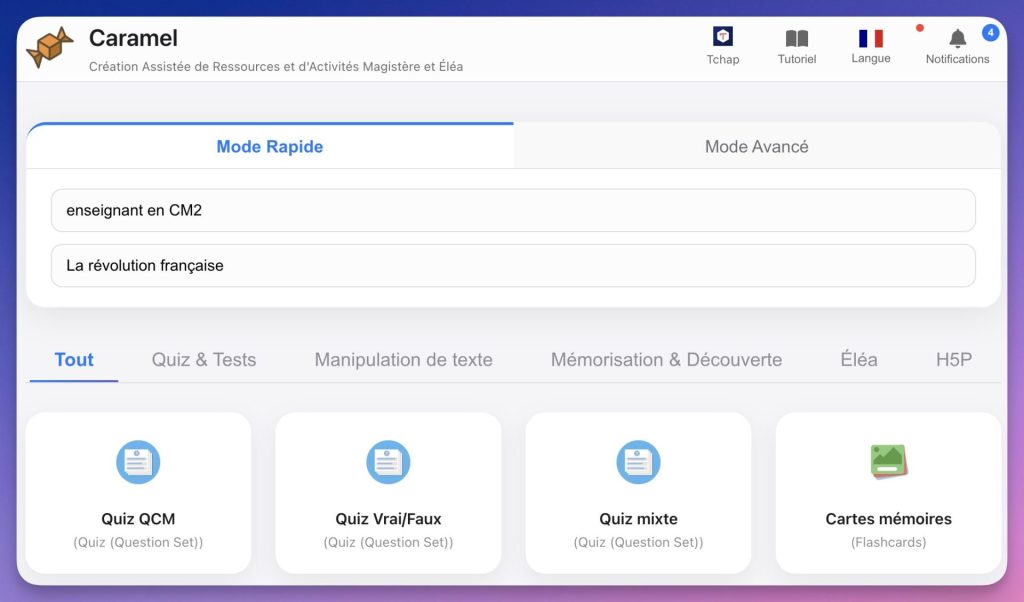Click the 'La révolution française' text field
The height and width of the screenshot is (602, 1024).
(x=513, y=266)
